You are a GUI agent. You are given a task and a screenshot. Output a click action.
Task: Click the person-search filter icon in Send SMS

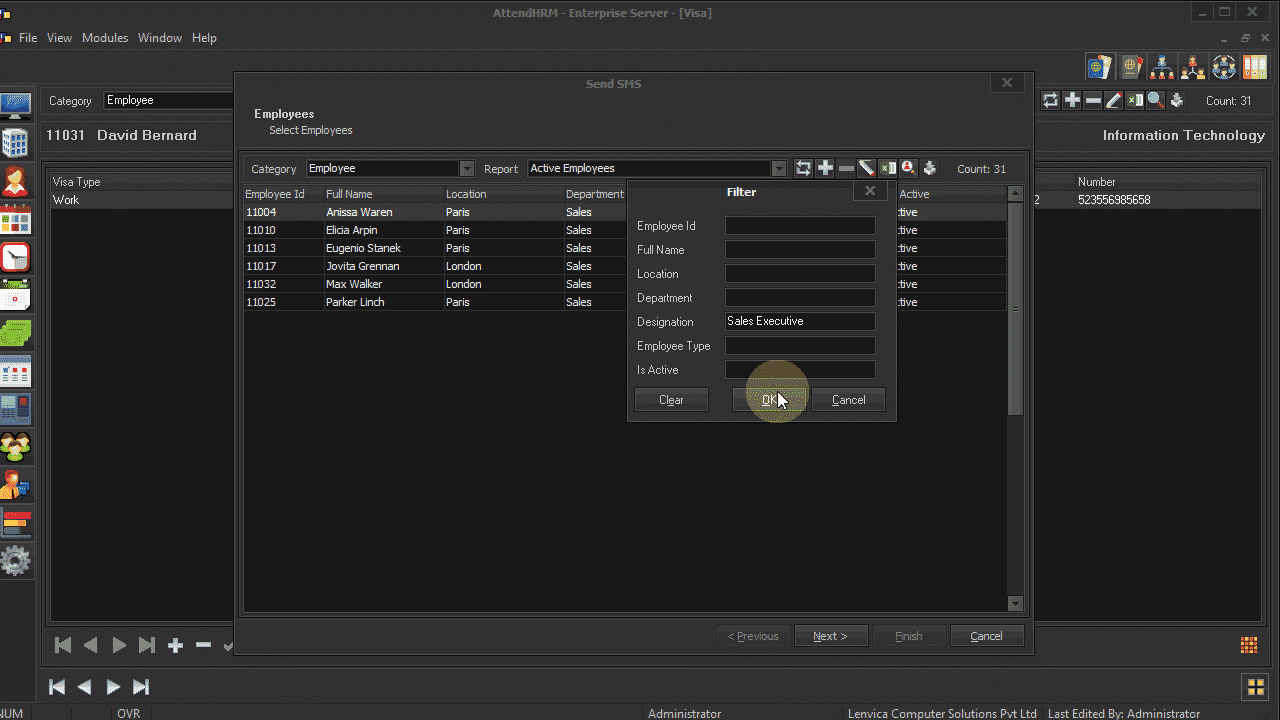(909, 168)
